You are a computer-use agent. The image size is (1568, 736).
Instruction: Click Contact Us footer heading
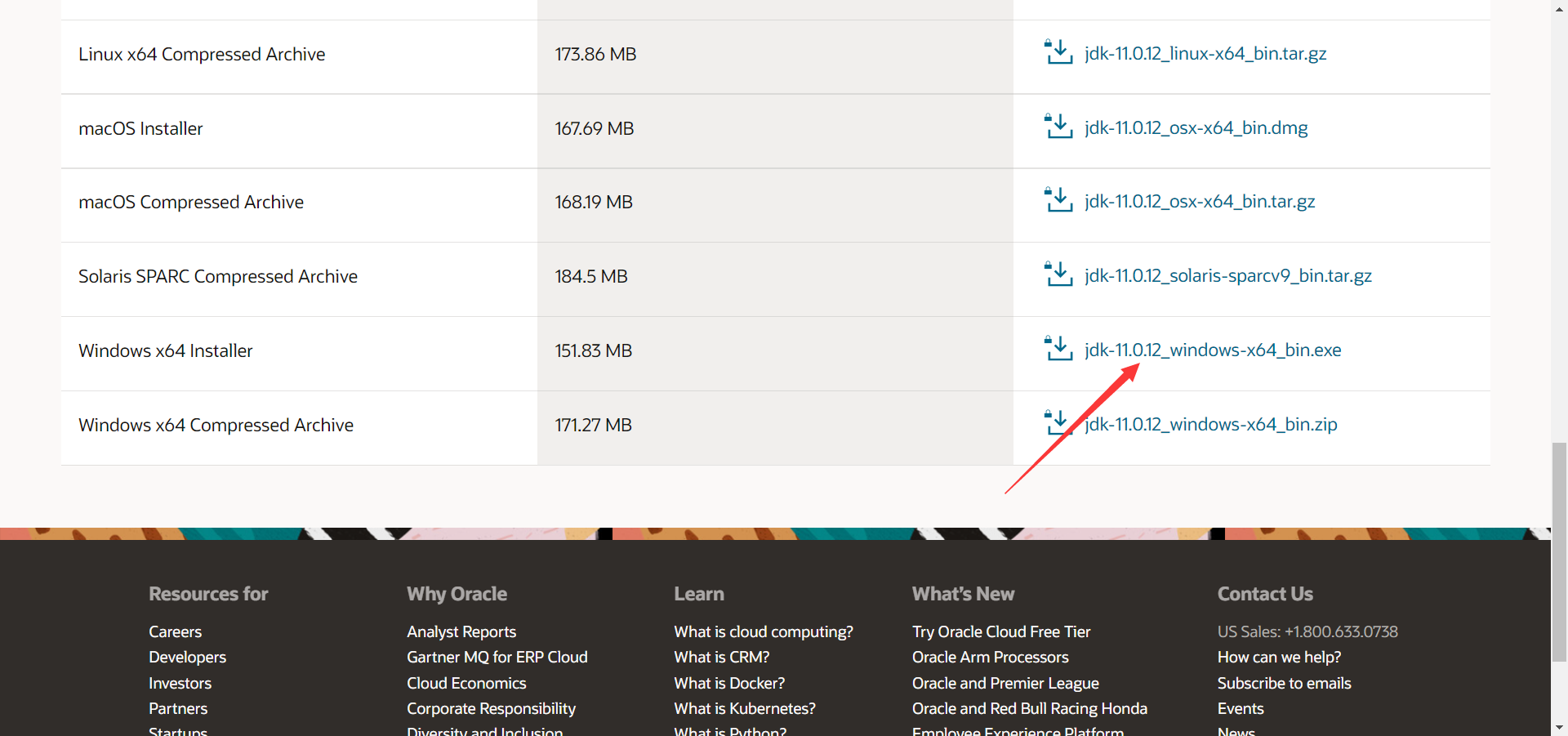coord(1265,594)
